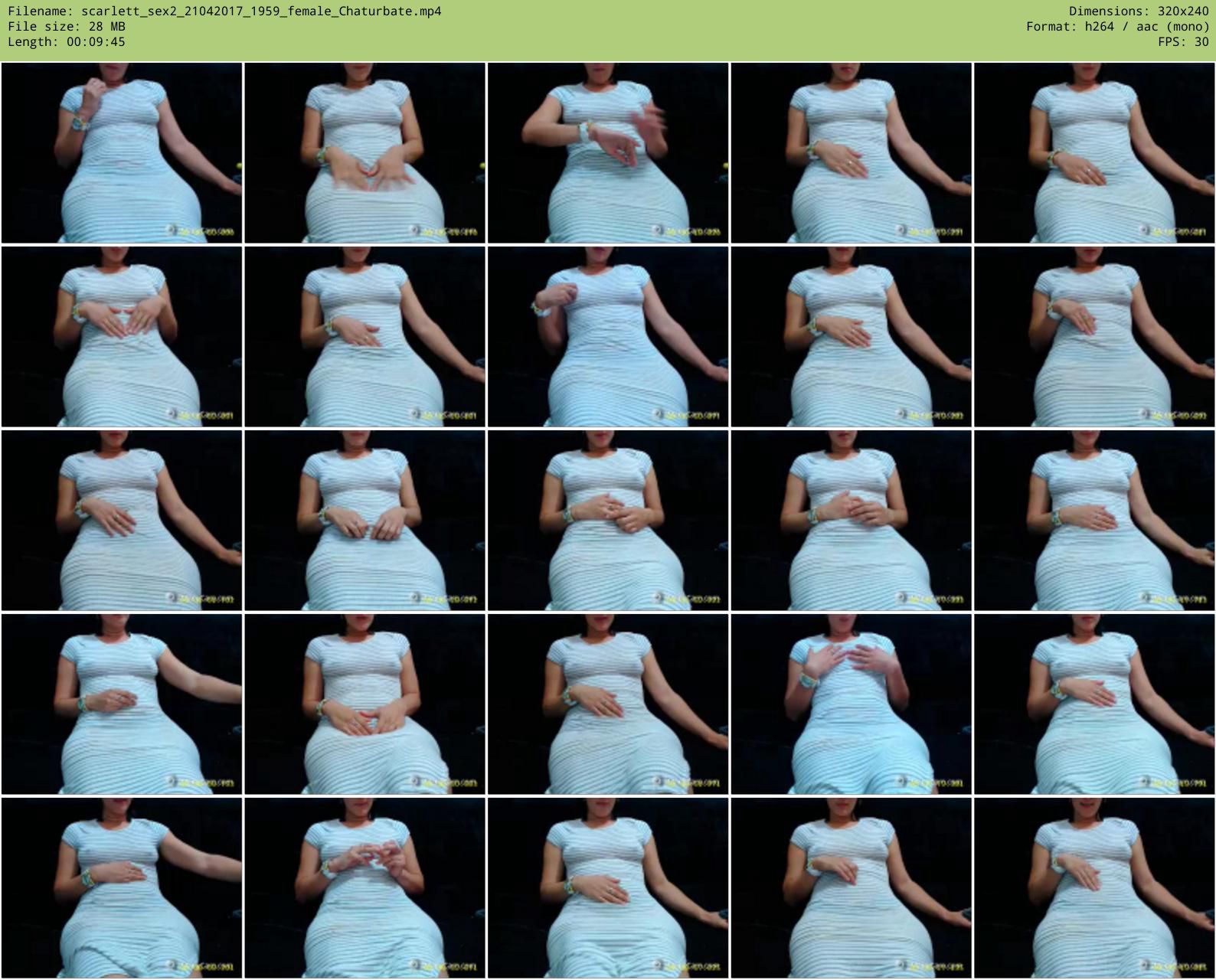Click the FPS 30 label

[1183, 41]
